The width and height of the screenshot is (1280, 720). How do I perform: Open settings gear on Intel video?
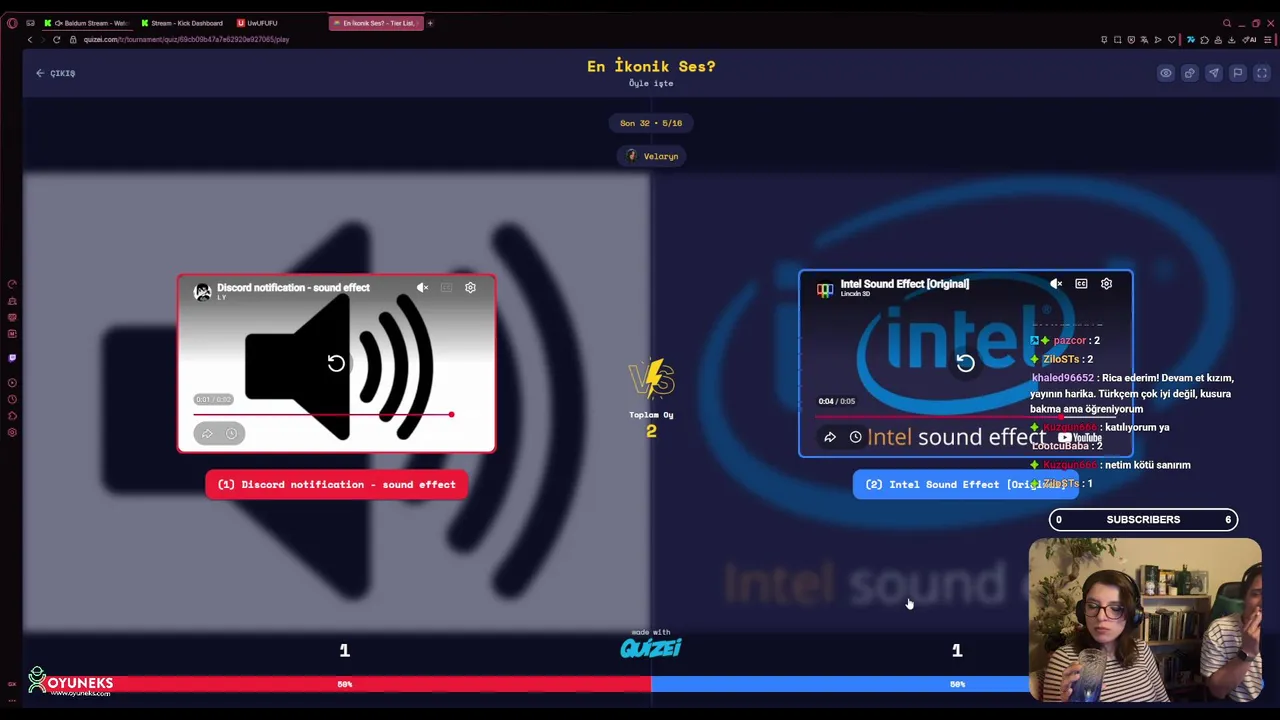(x=1106, y=284)
